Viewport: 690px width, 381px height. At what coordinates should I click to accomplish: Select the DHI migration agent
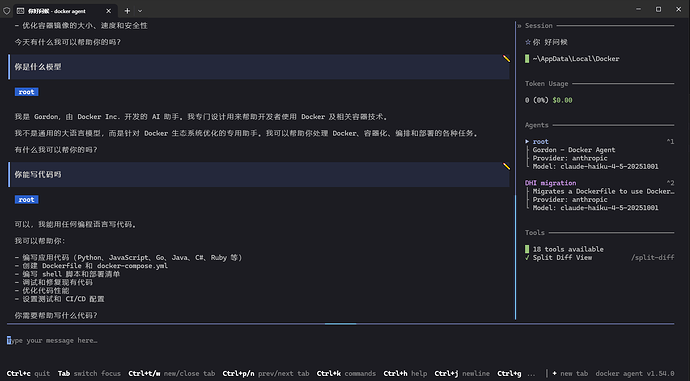(550, 183)
